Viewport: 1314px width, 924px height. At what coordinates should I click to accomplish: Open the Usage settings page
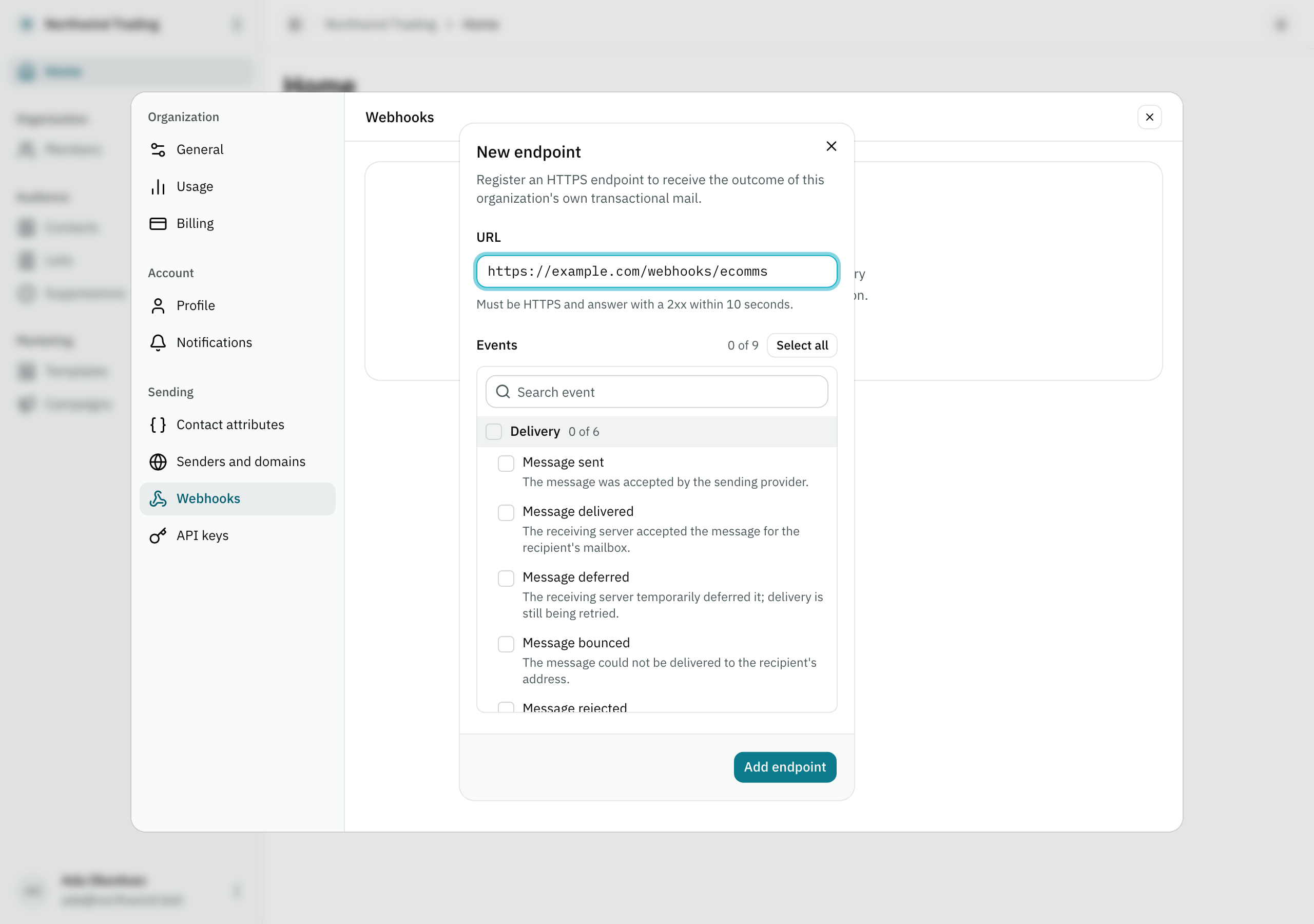[237, 187]
